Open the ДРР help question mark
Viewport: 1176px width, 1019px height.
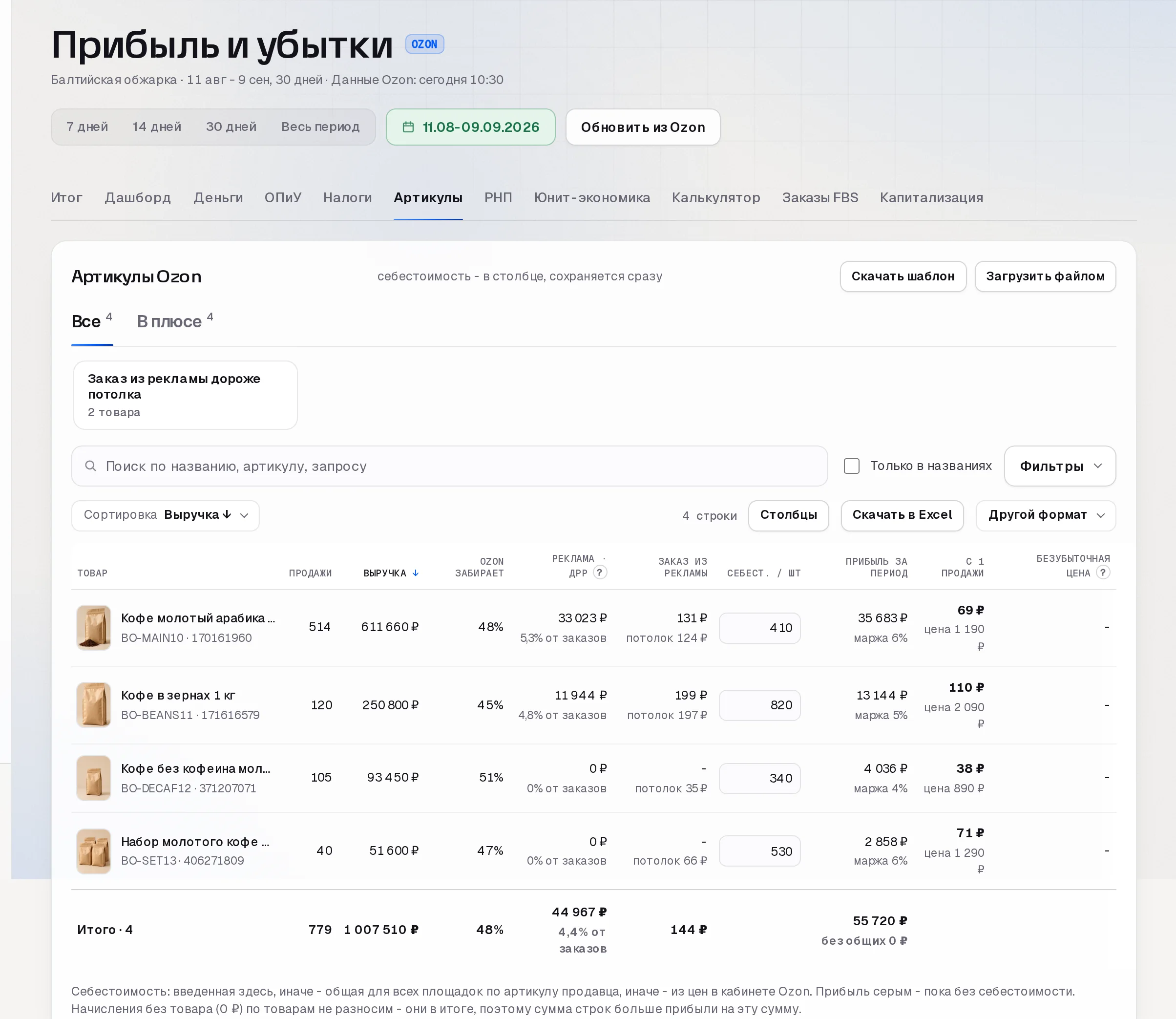(600, 572)
